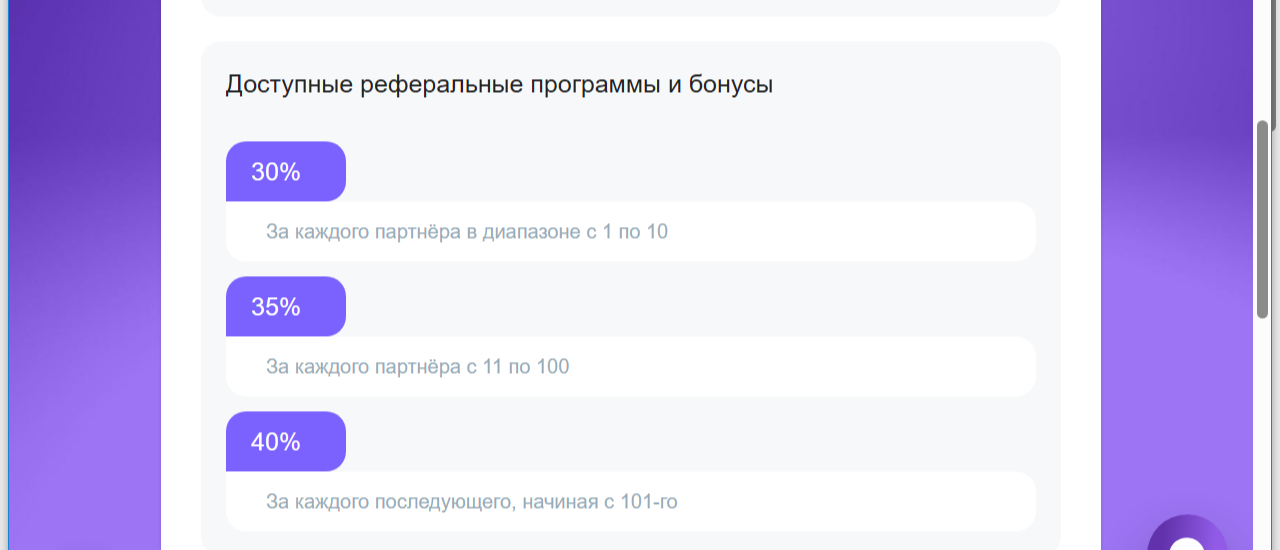Click the 40% referral bonus badge

[285, 442]
